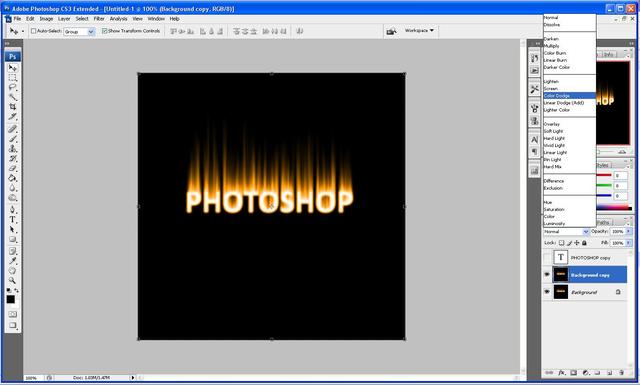The height and width of the screenshot is (385, 640).
Task: Show the PHOTOSHOP copy text layer
Action: pyautogui.click(x=547, y=258)
